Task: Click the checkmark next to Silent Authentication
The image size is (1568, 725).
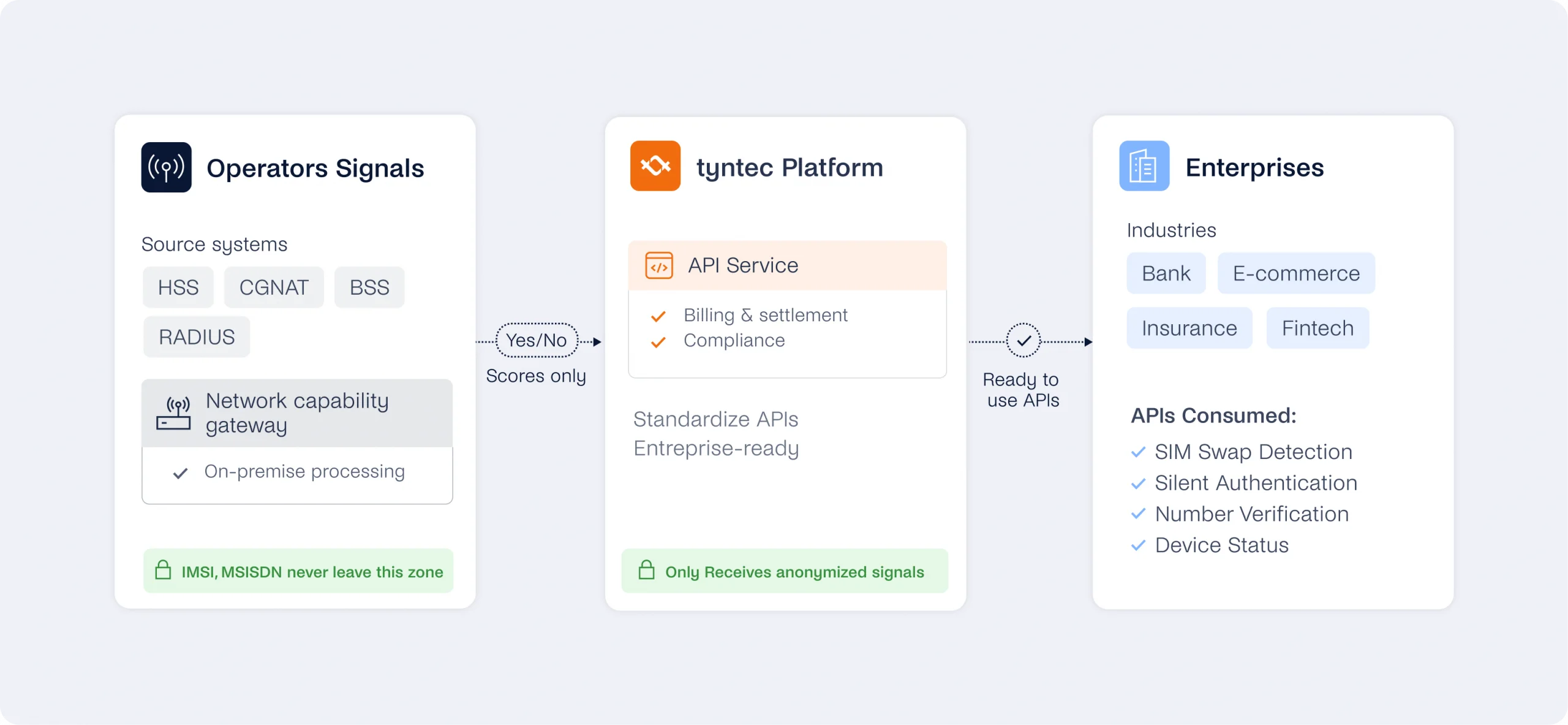Action: [1138, 484]
